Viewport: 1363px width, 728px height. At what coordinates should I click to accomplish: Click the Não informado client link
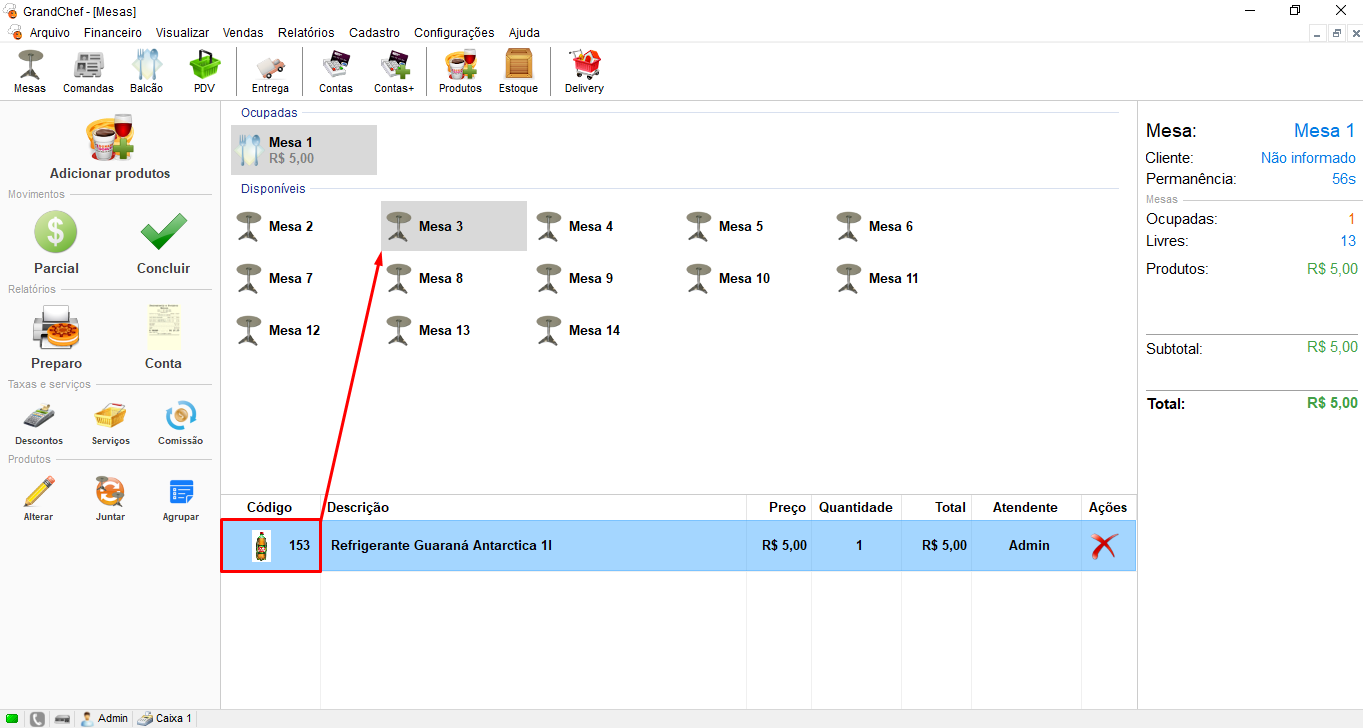(1307, 158)
